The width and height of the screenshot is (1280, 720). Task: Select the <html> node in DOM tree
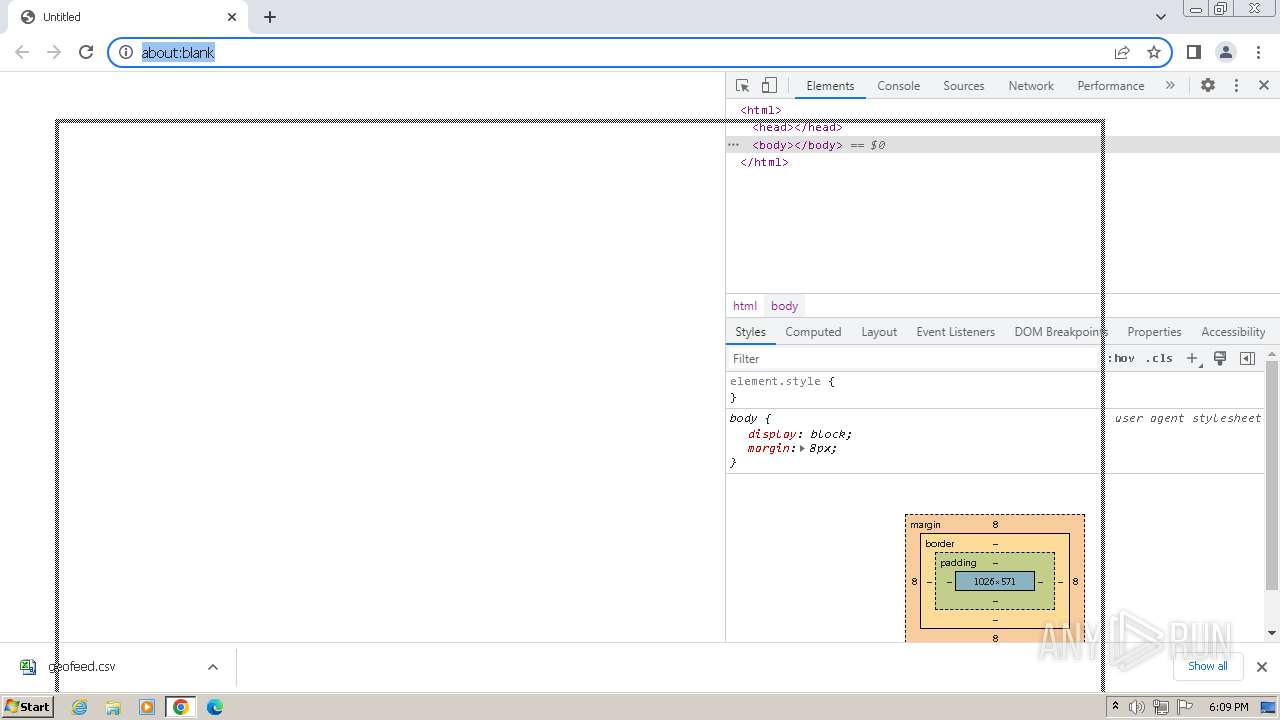(x=761, y=110)
